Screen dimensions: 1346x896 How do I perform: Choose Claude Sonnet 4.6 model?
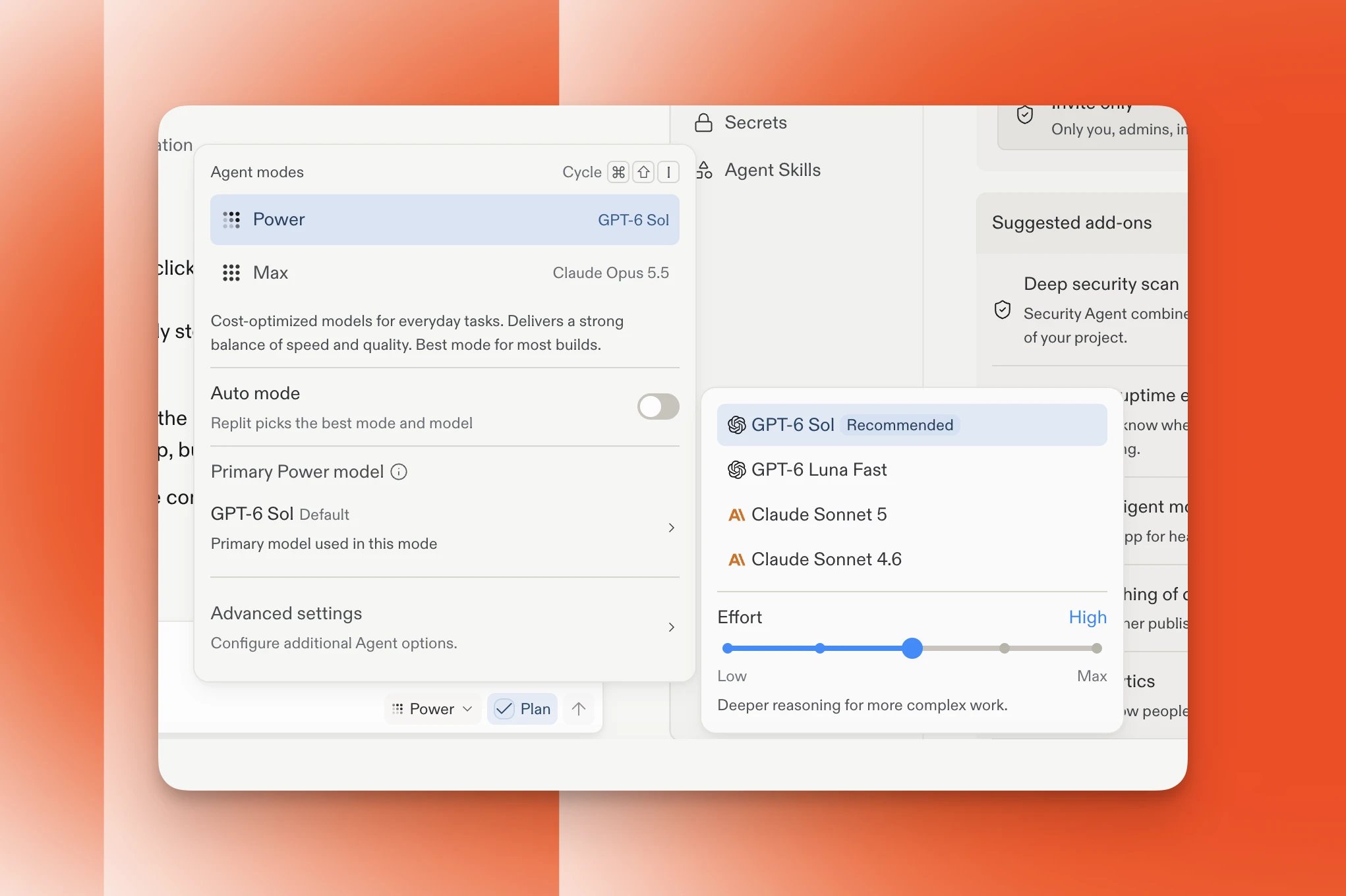[x=912, y=559]
